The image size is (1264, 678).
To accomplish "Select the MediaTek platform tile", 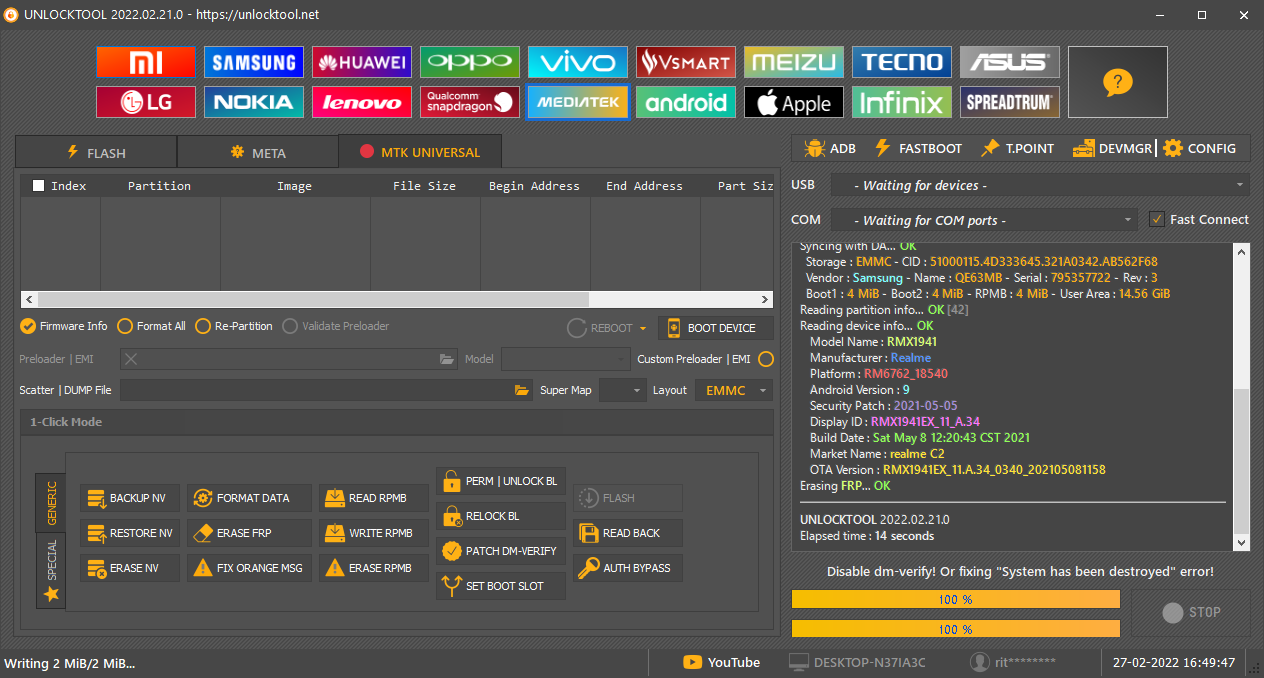I will pos(578,102).
